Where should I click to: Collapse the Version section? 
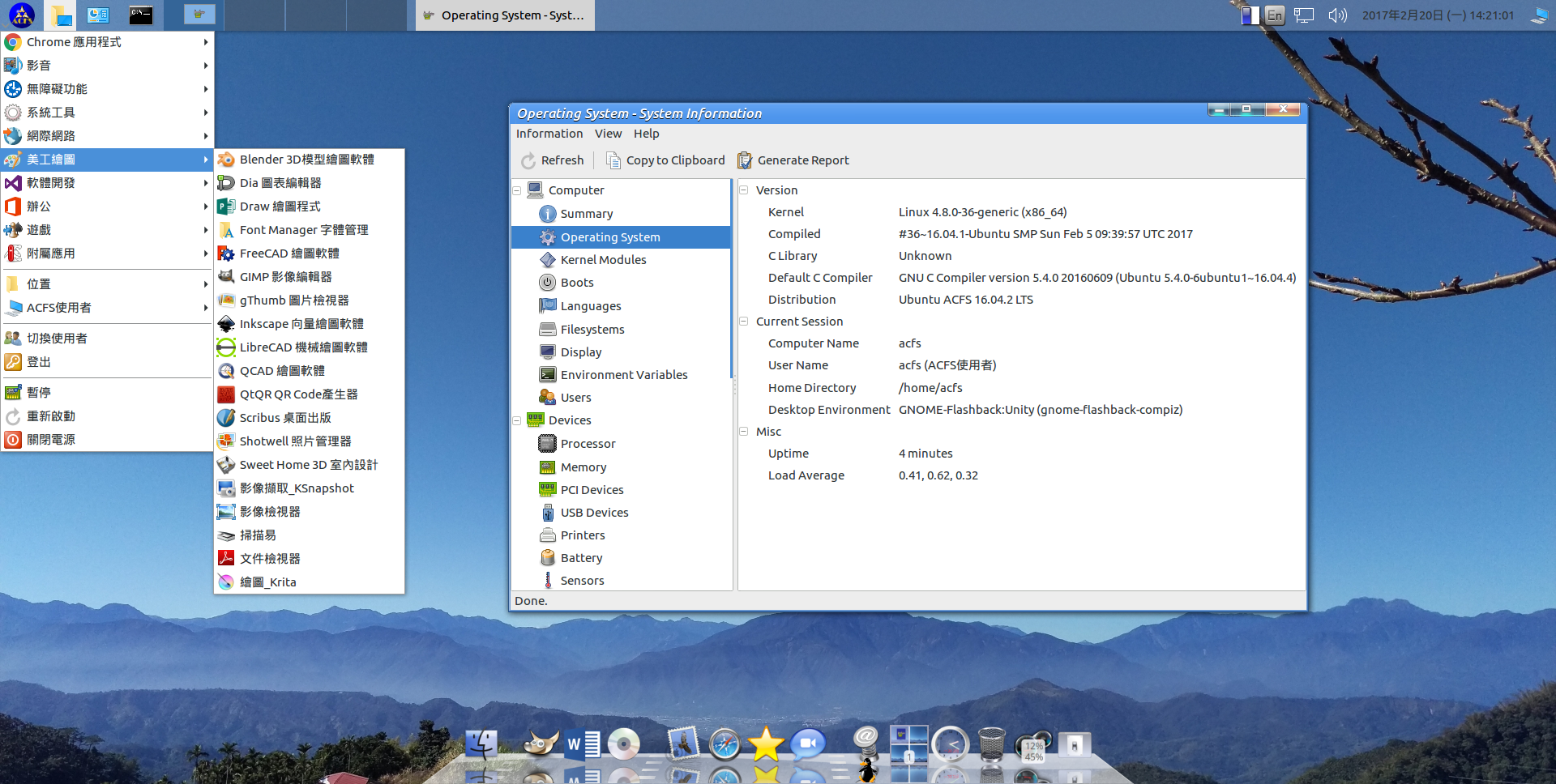point(743,190)
